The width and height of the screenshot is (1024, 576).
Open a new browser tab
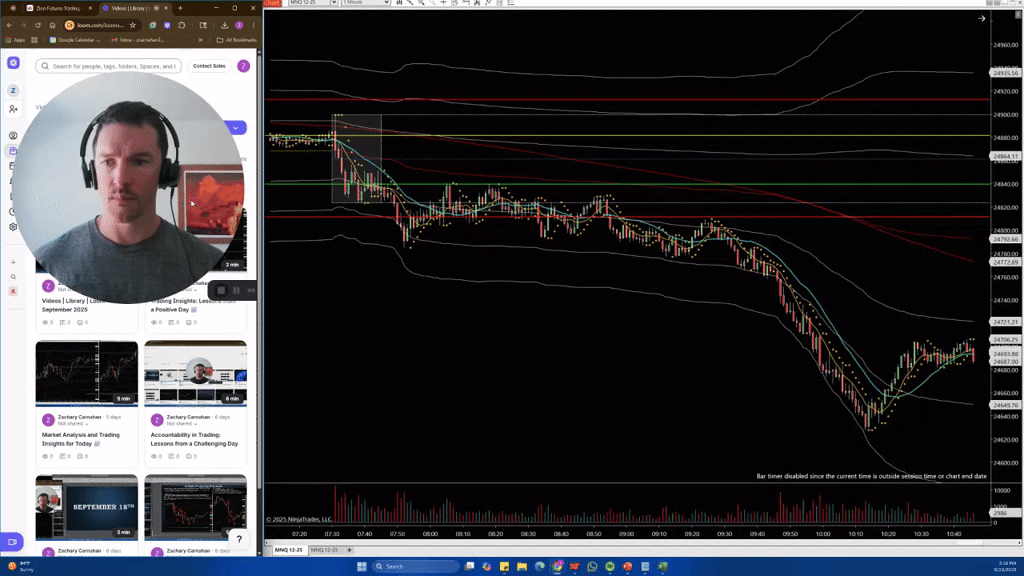tap(180, 8)
